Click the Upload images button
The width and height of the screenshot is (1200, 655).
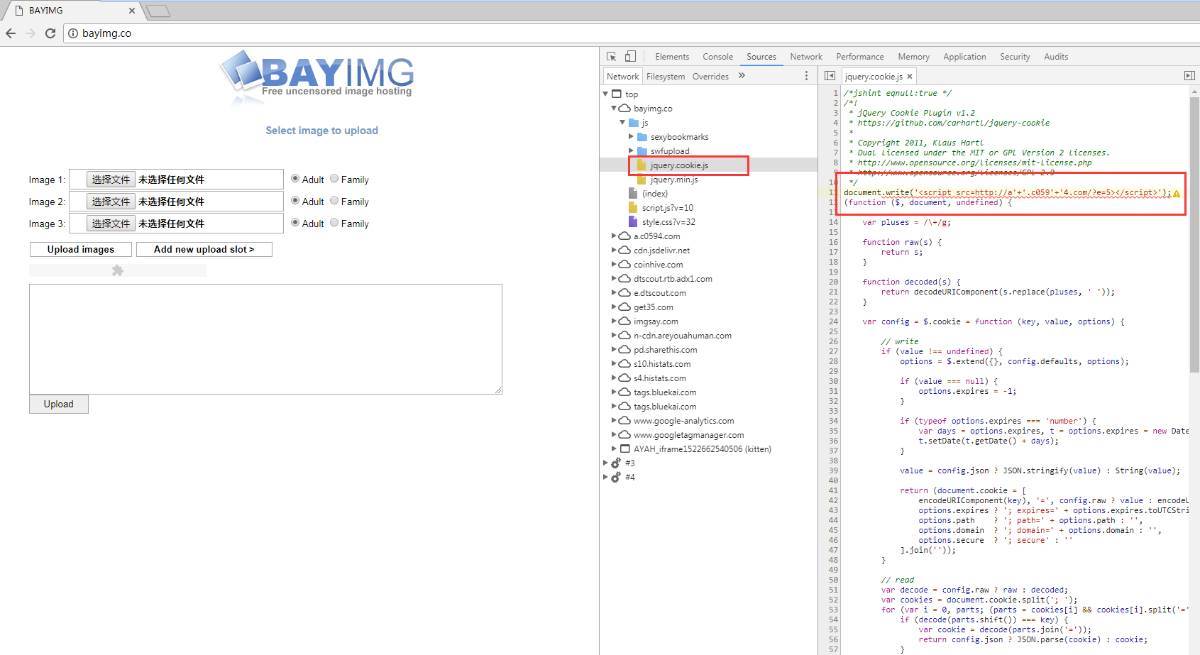pyautogui.click(x=81, y=249)
